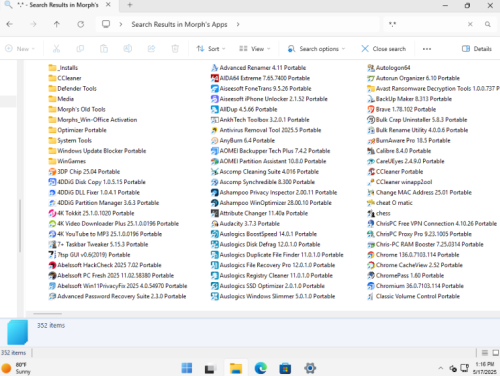Click the Paste toolbar icon
500x376 pixels.
coord(104,49)
